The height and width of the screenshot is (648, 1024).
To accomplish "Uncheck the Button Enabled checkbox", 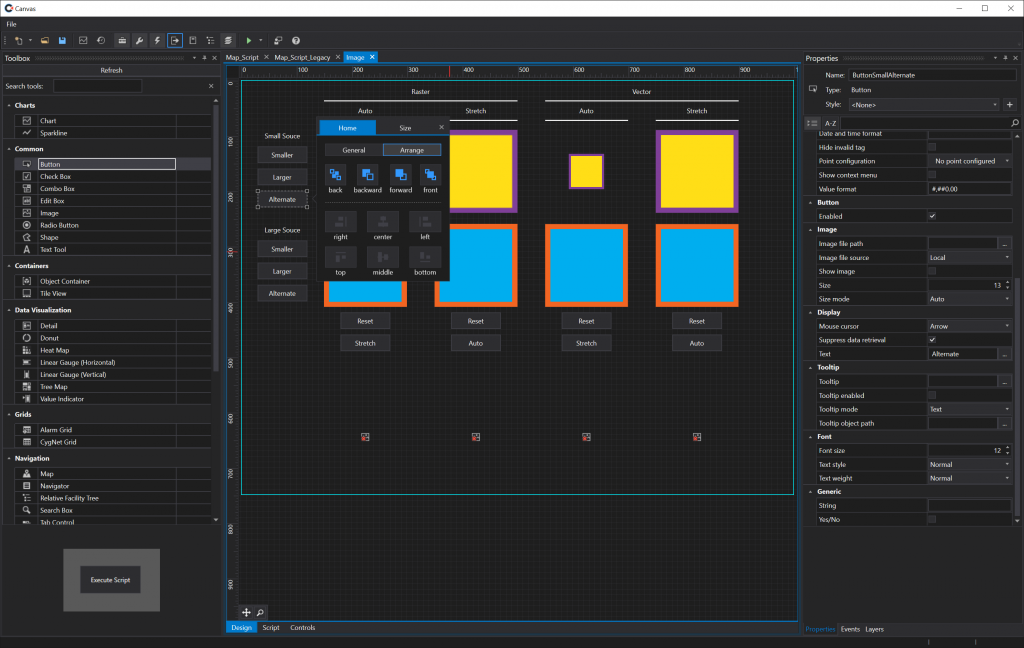I will coord(932,216).
